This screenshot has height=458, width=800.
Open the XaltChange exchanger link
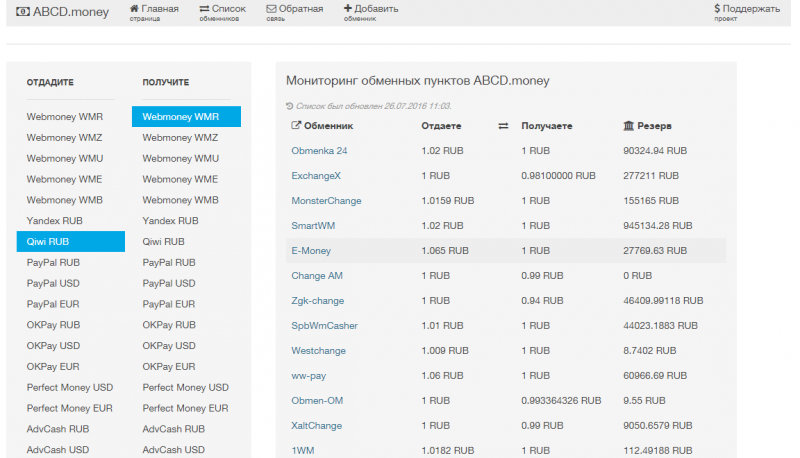[x=316, y=425]
